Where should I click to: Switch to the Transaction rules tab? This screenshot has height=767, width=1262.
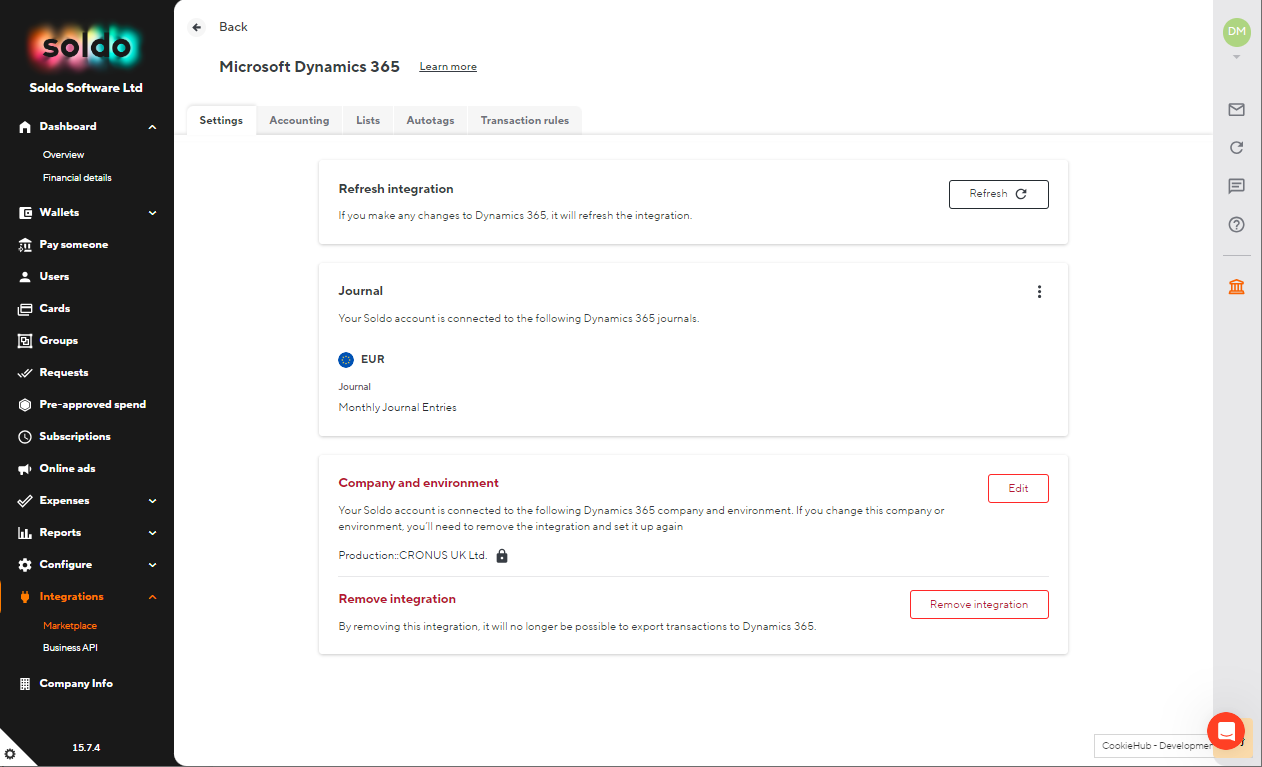pos(525,120)
